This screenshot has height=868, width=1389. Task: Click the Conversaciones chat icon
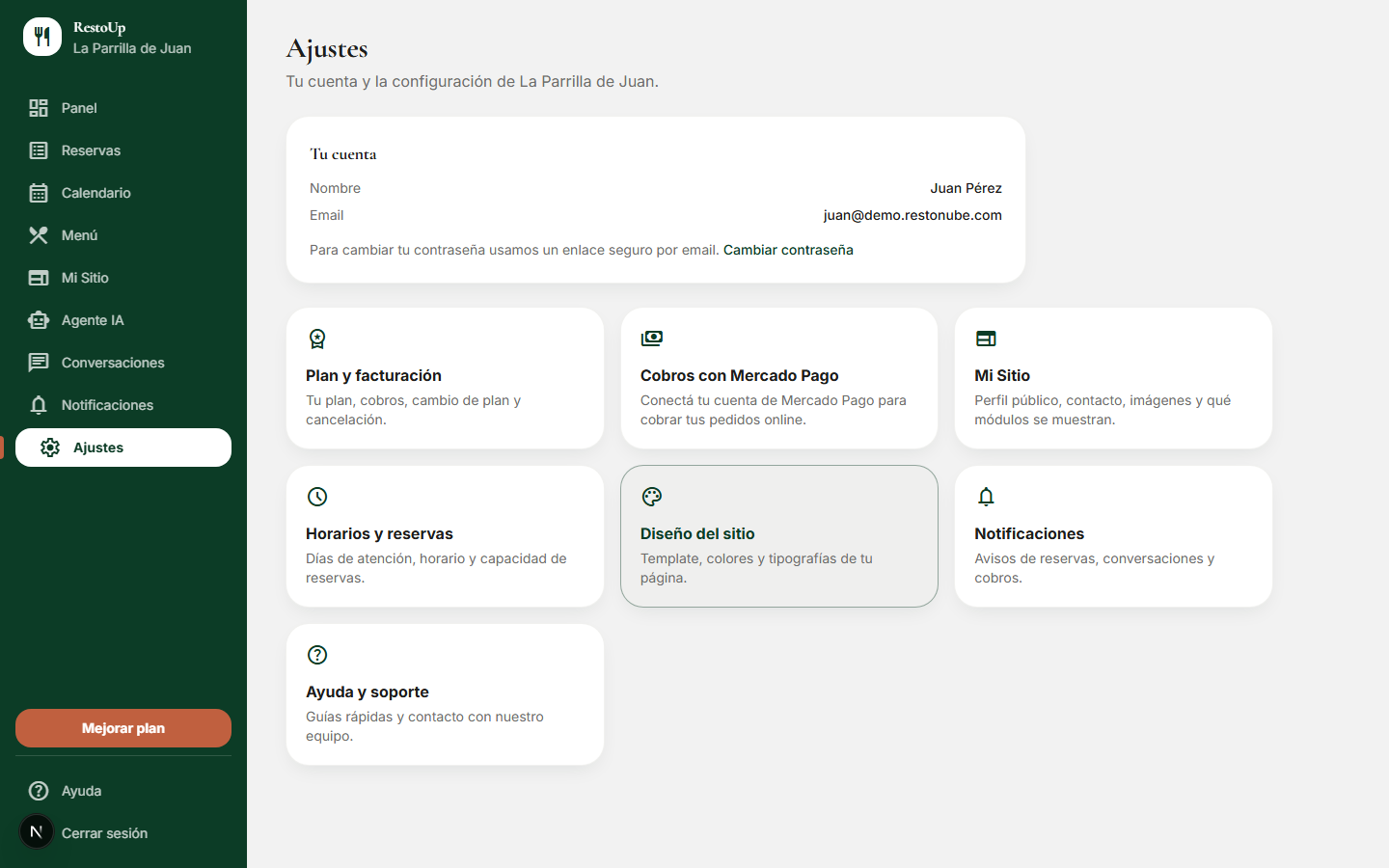tap(39, 363)
